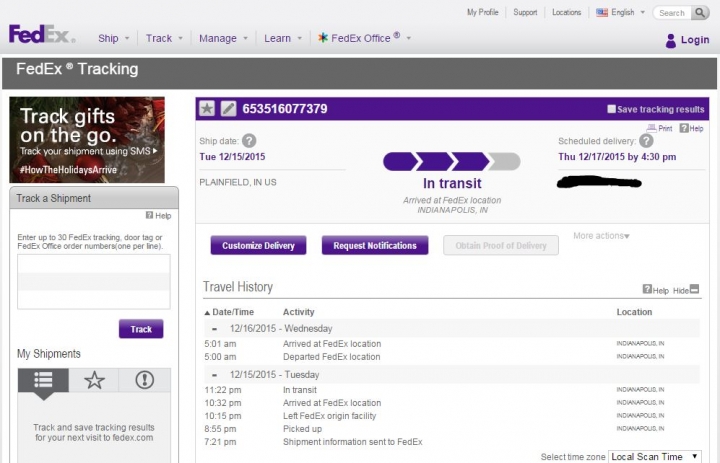Viewport: 720px width, 463px height.
Task: Click the FedEx logo
Action: (x=41, y=34)
